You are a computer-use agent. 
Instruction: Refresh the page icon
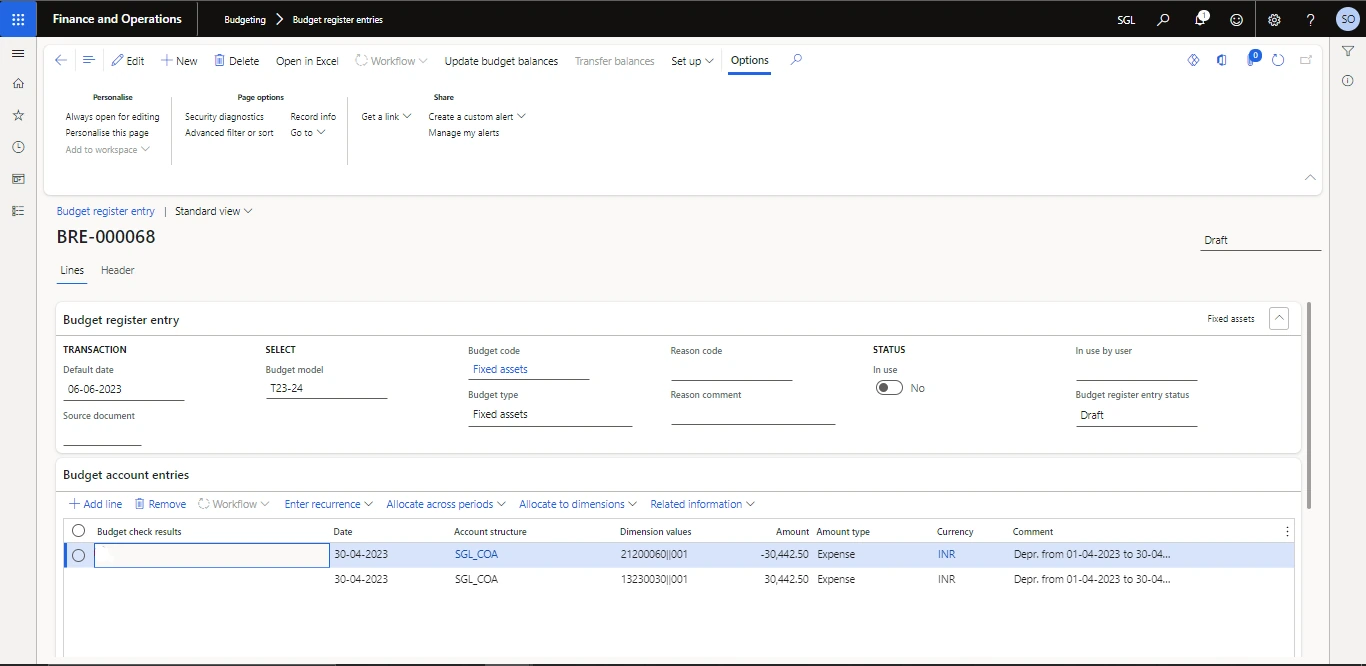[x=1278, y=61]
